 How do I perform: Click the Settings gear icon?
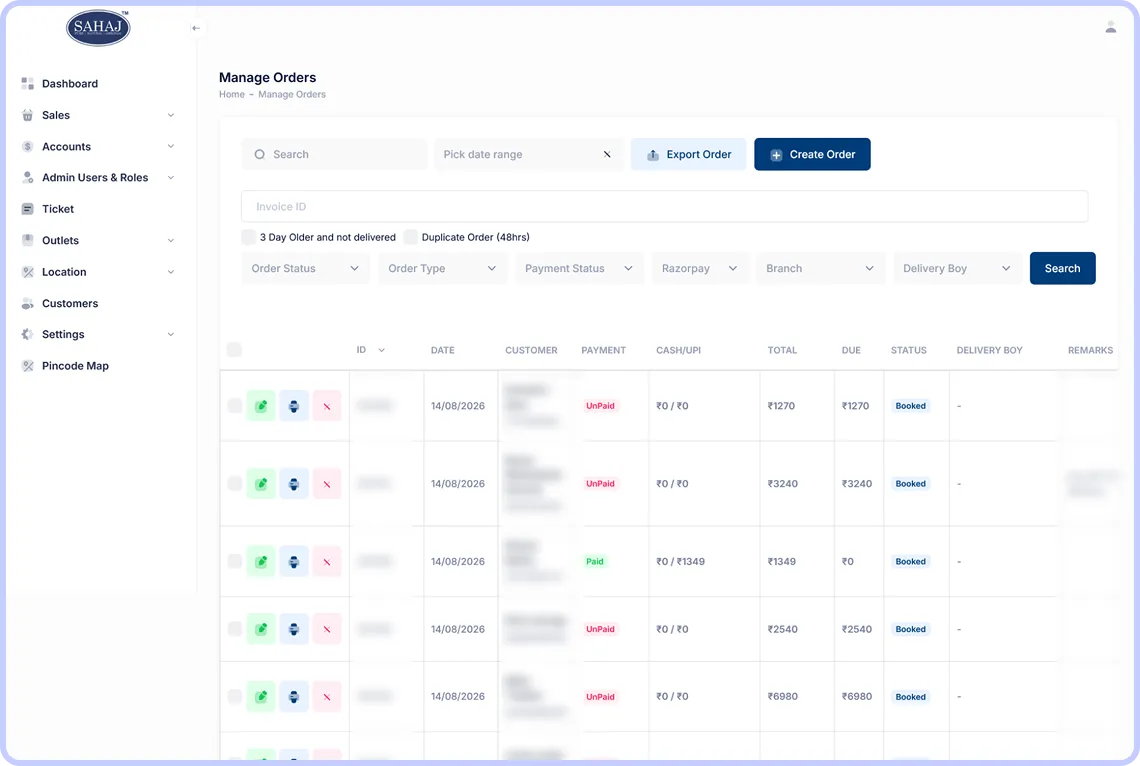[28, 334]
